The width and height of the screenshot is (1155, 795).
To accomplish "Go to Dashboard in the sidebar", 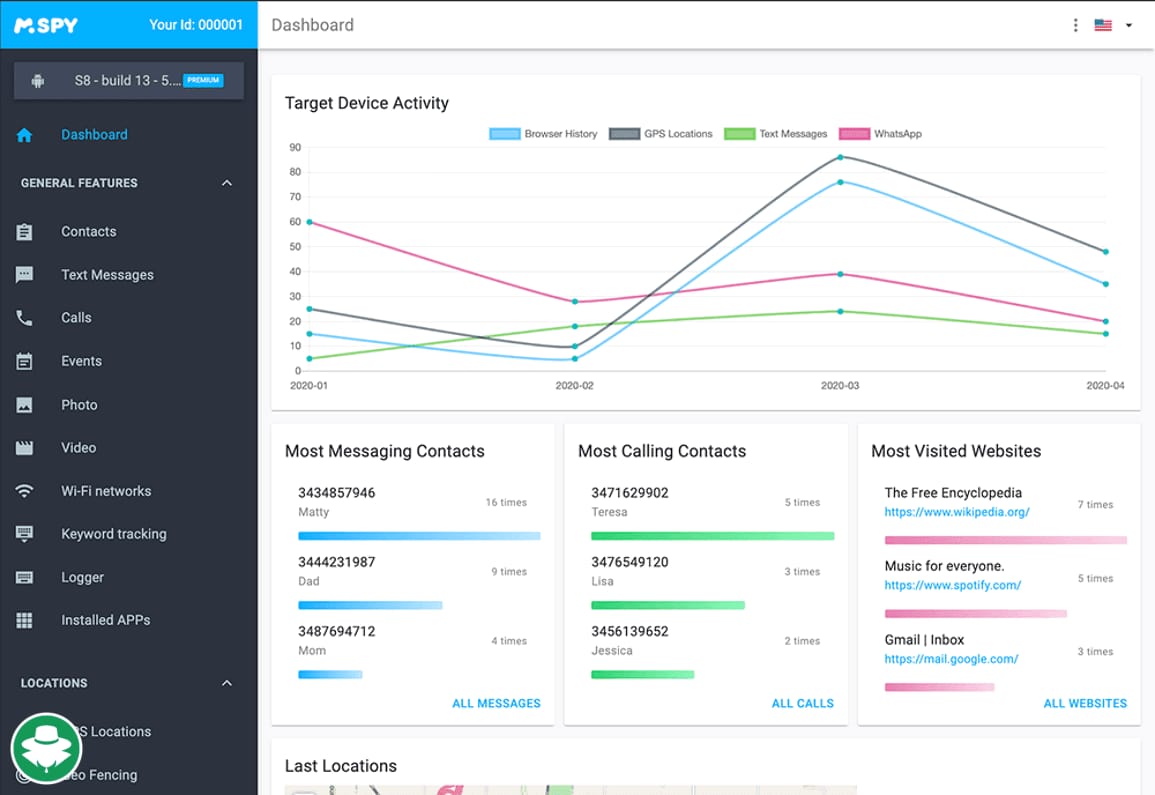I will [x=94, y=135].
